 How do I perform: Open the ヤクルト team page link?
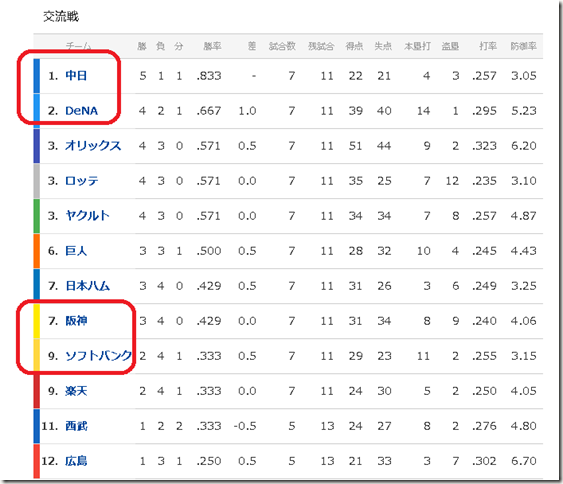tap(87, 215)
